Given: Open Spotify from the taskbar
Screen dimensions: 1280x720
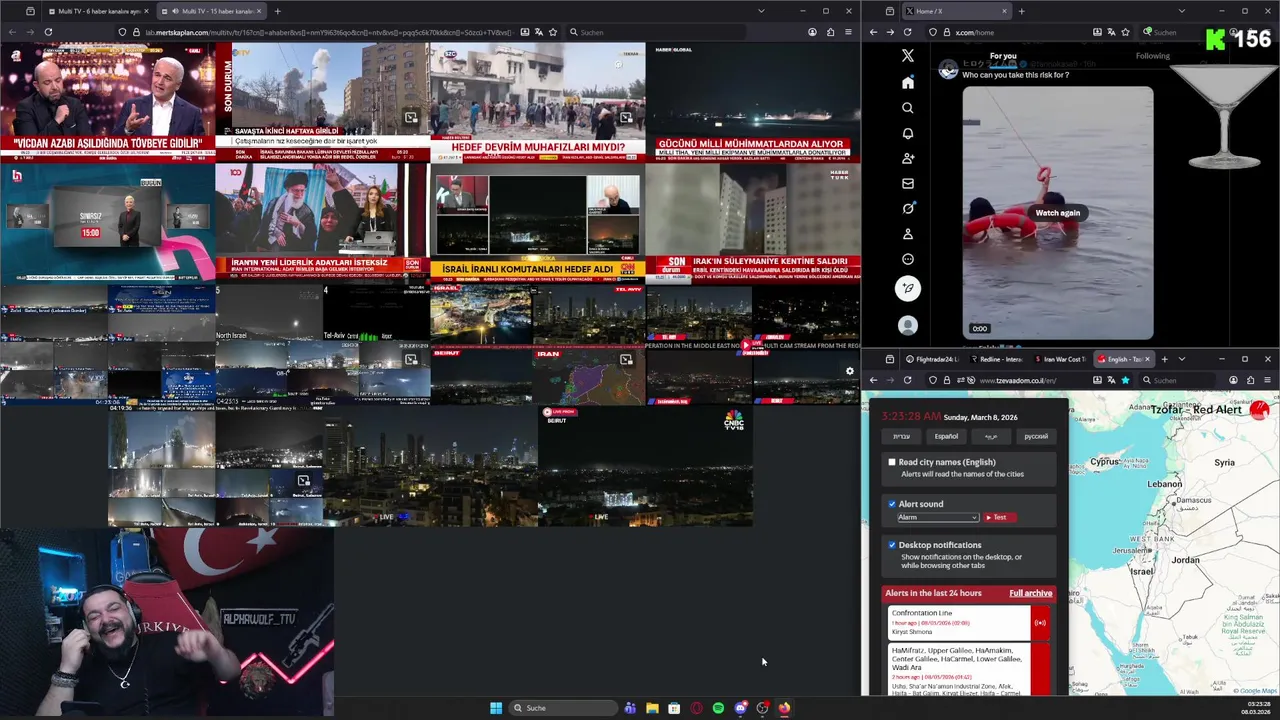Looking at the screenshot, I should click(718, 708).
